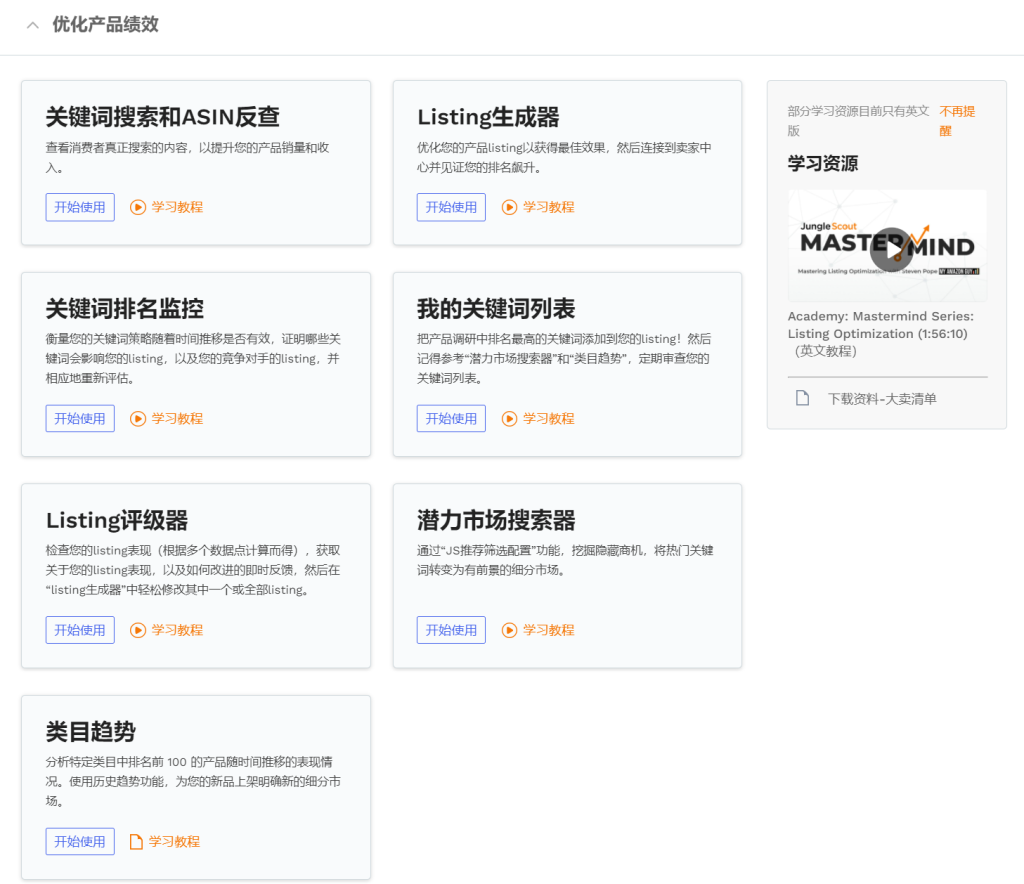Image resolution: width=1024 pixels, height=884 pixels.
Task: Click play icon for 关键词搜索和ASIN反查 tutorial
Action: tap(138, 207)
